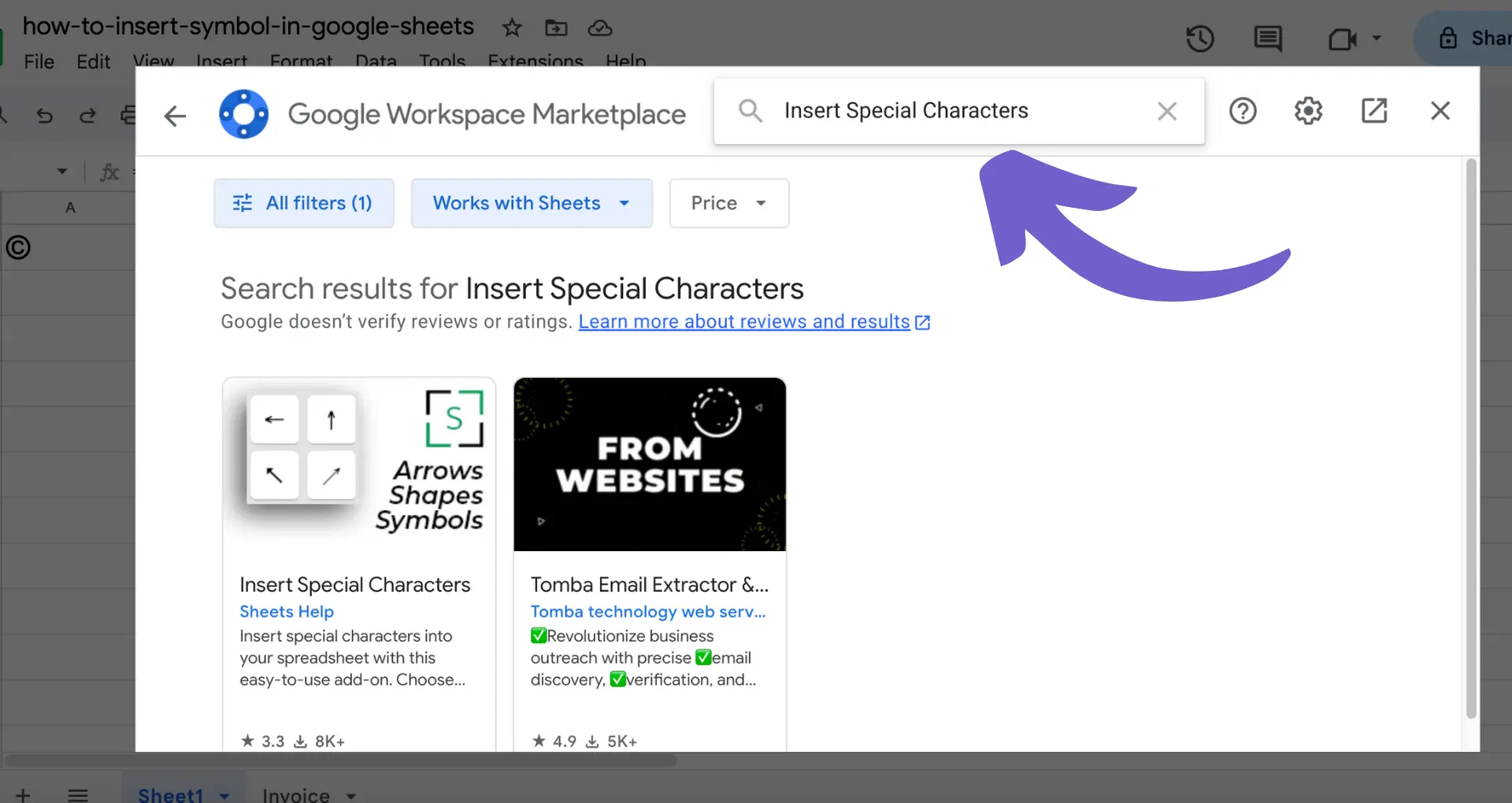The height and width of the screenshot is (803, 1512).
Task: Click the Insert Special Characters add-on title
Action: pyautogui.click(x=354, y=585)
